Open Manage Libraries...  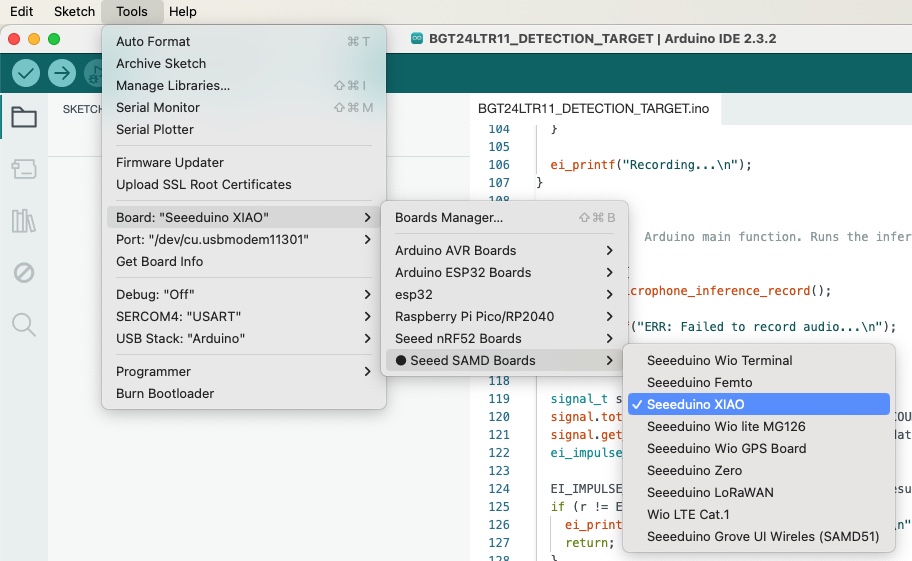click(244, 85)
